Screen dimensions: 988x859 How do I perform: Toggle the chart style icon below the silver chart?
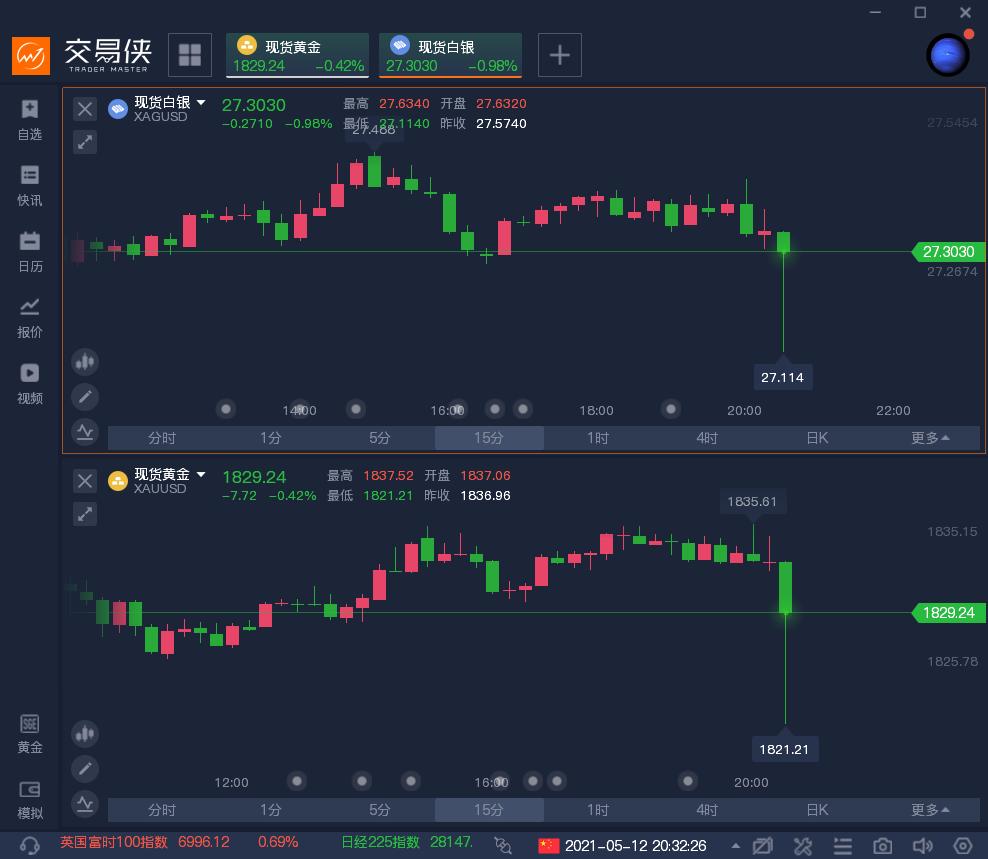click(85, 433)
